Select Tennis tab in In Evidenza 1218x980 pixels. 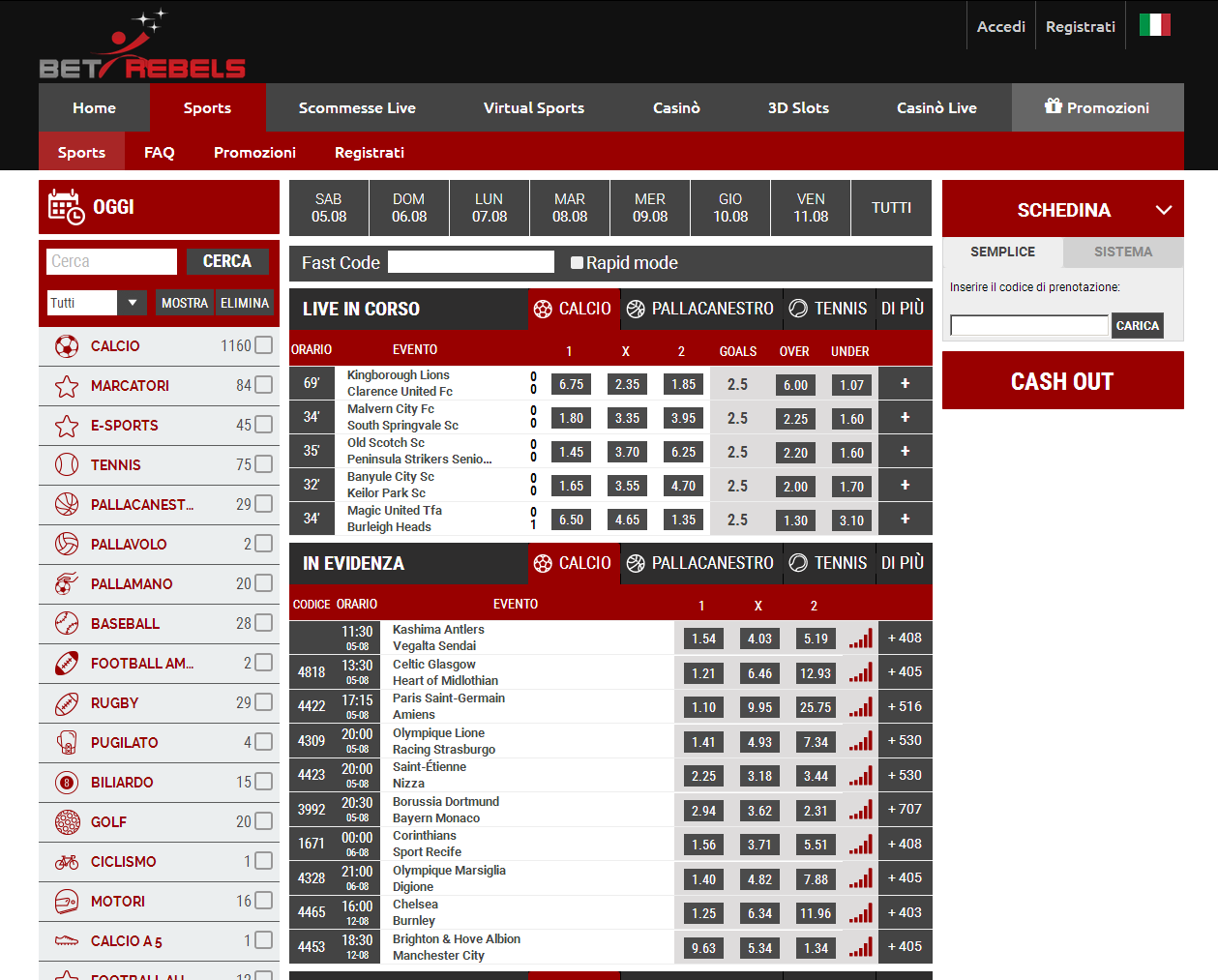[x=829, y=563]
